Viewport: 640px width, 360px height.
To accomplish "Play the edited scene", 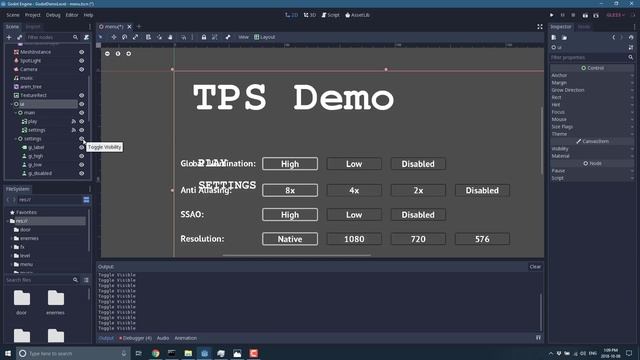I will [x=585, y=15].
